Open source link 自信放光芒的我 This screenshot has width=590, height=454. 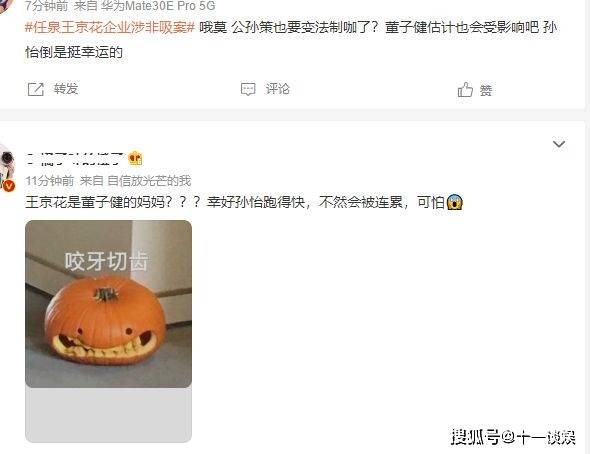pos(149,181)
